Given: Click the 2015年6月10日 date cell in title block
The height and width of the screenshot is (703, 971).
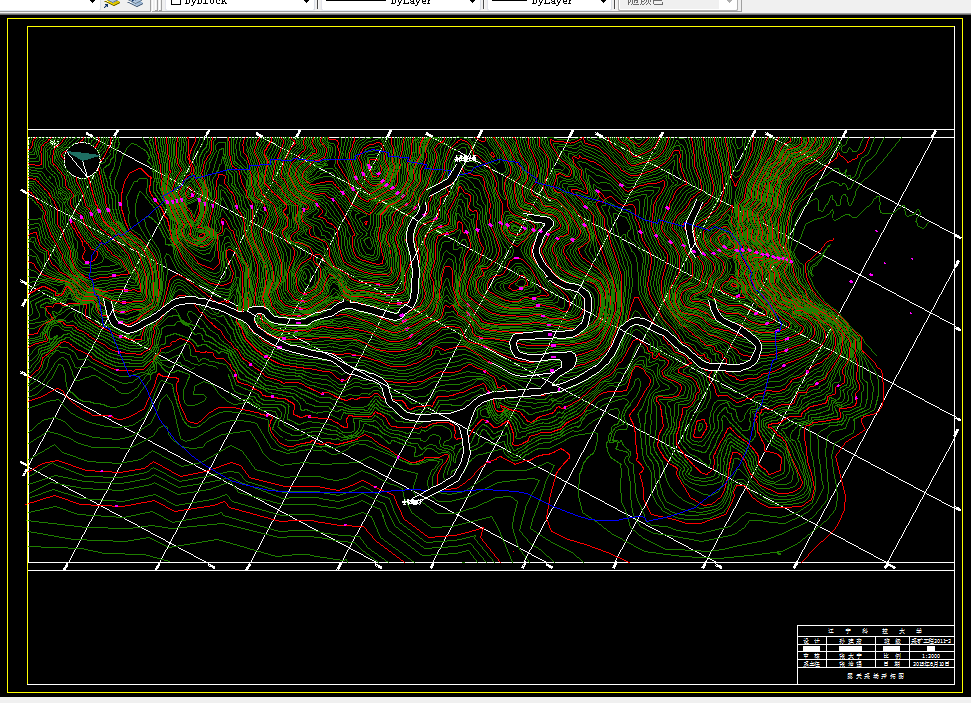Looking at the screenshot, I should click(x=931, y=664).
